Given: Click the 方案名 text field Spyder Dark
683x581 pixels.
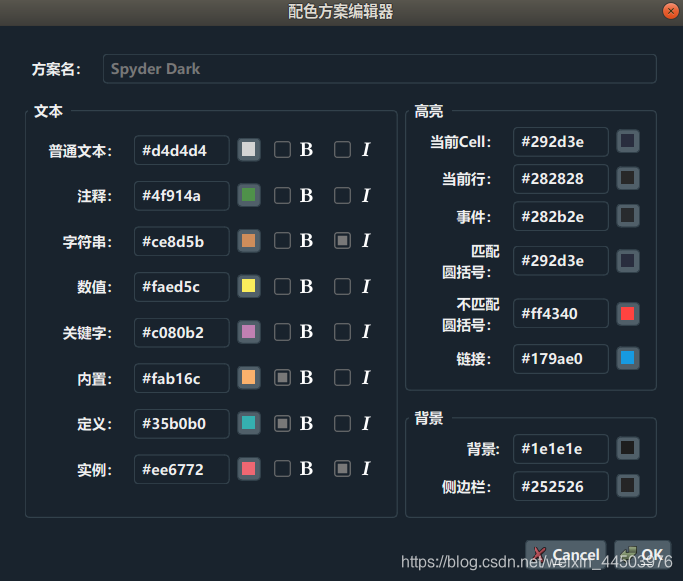Looking at the screenshot, I should pyautogui.click(x=379, y=69).
